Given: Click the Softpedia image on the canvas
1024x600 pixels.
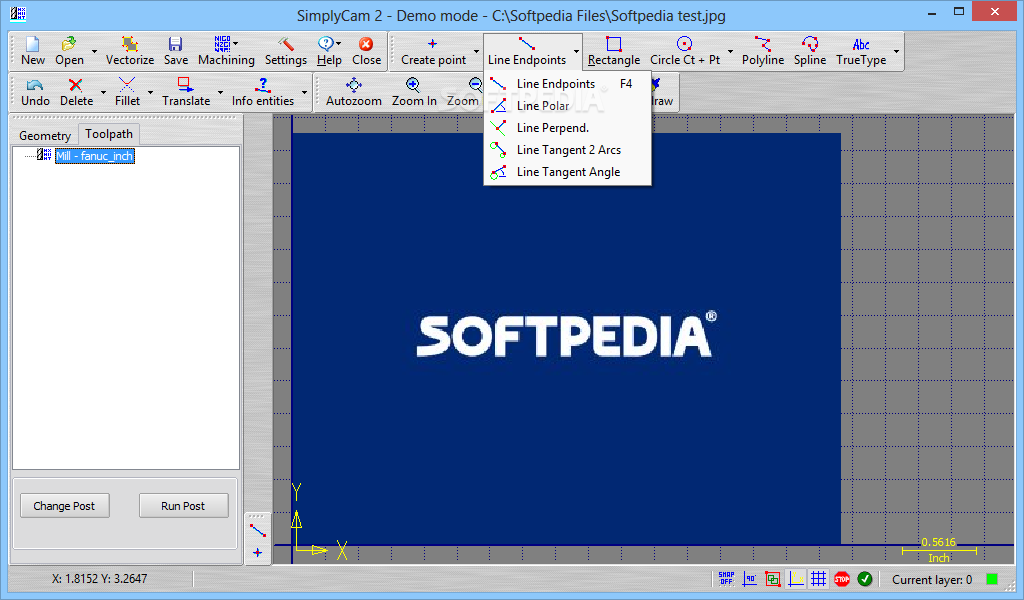Looking at the screenshot, I should pyautogui.click(x=566, y=338).
